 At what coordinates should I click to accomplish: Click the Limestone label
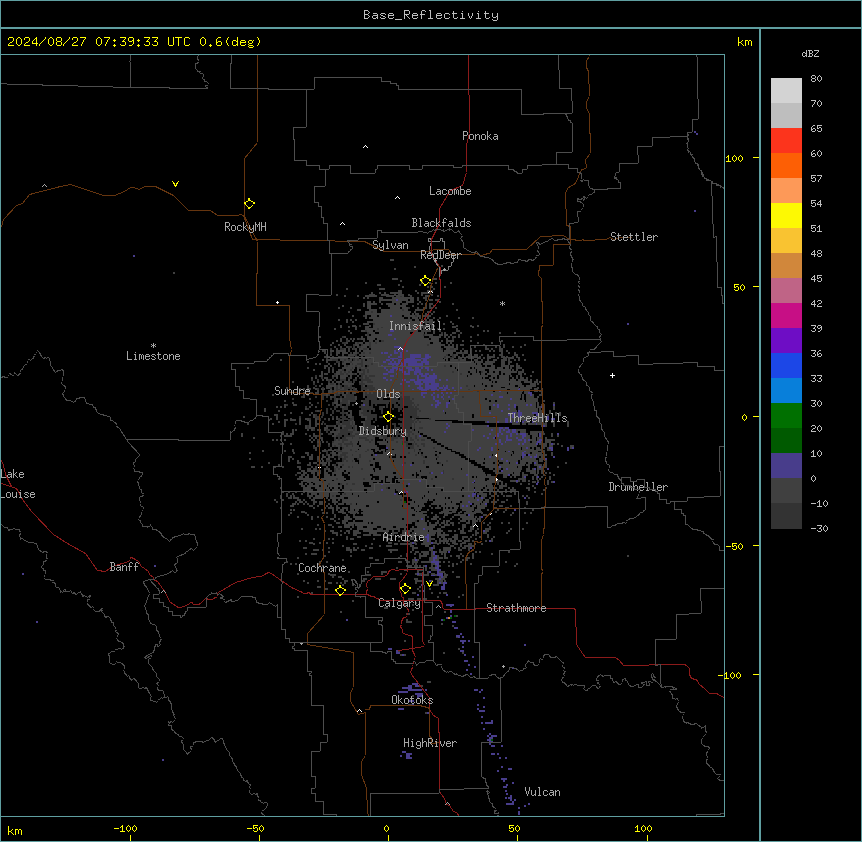[153, 356]
